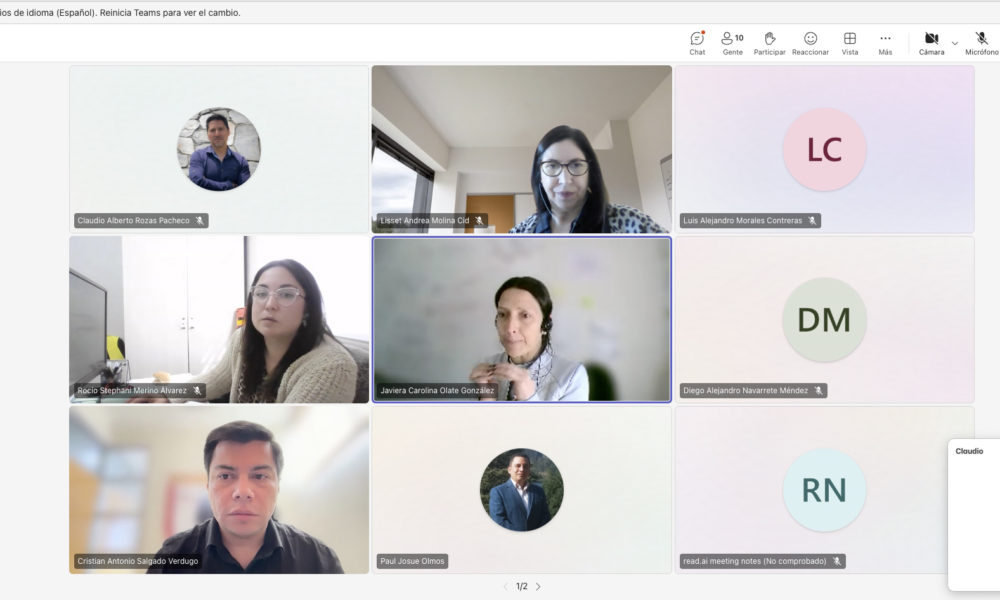Click Paul Josue Olmos profile picture

tap(521, 490)
